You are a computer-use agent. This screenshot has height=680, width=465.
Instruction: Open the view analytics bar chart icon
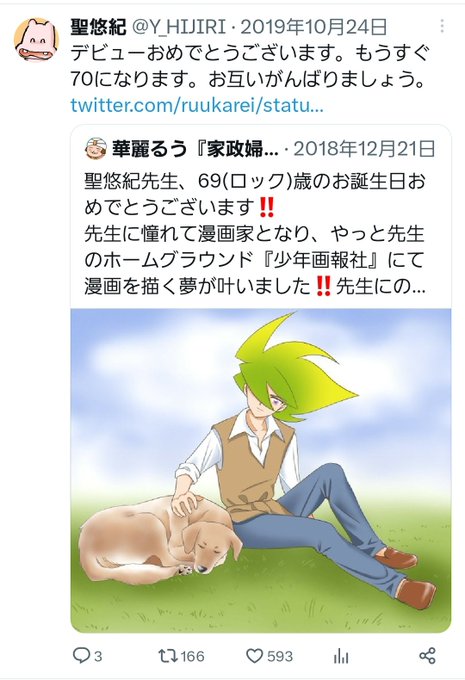pos(341,656)
